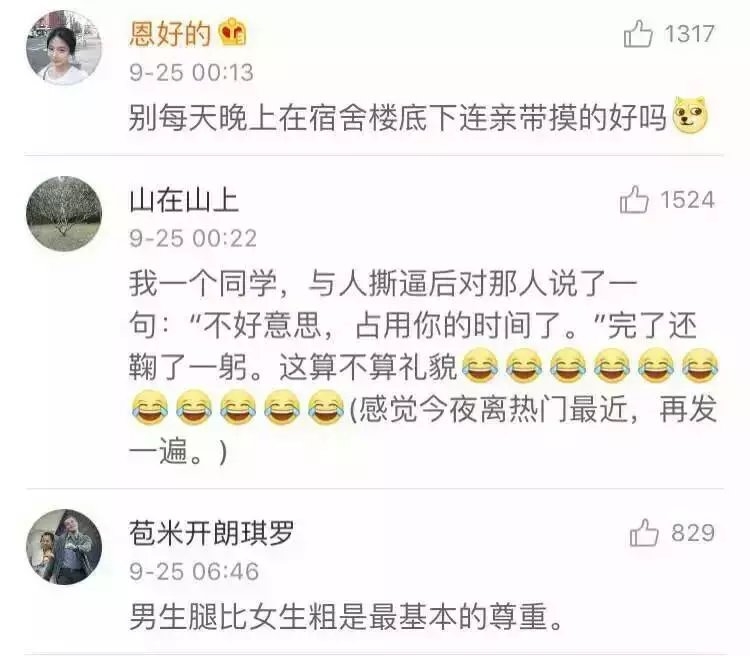This screenshot has height=656, width=750.
Task: Like the comment by 恩好的
Action: click(638, 33)
